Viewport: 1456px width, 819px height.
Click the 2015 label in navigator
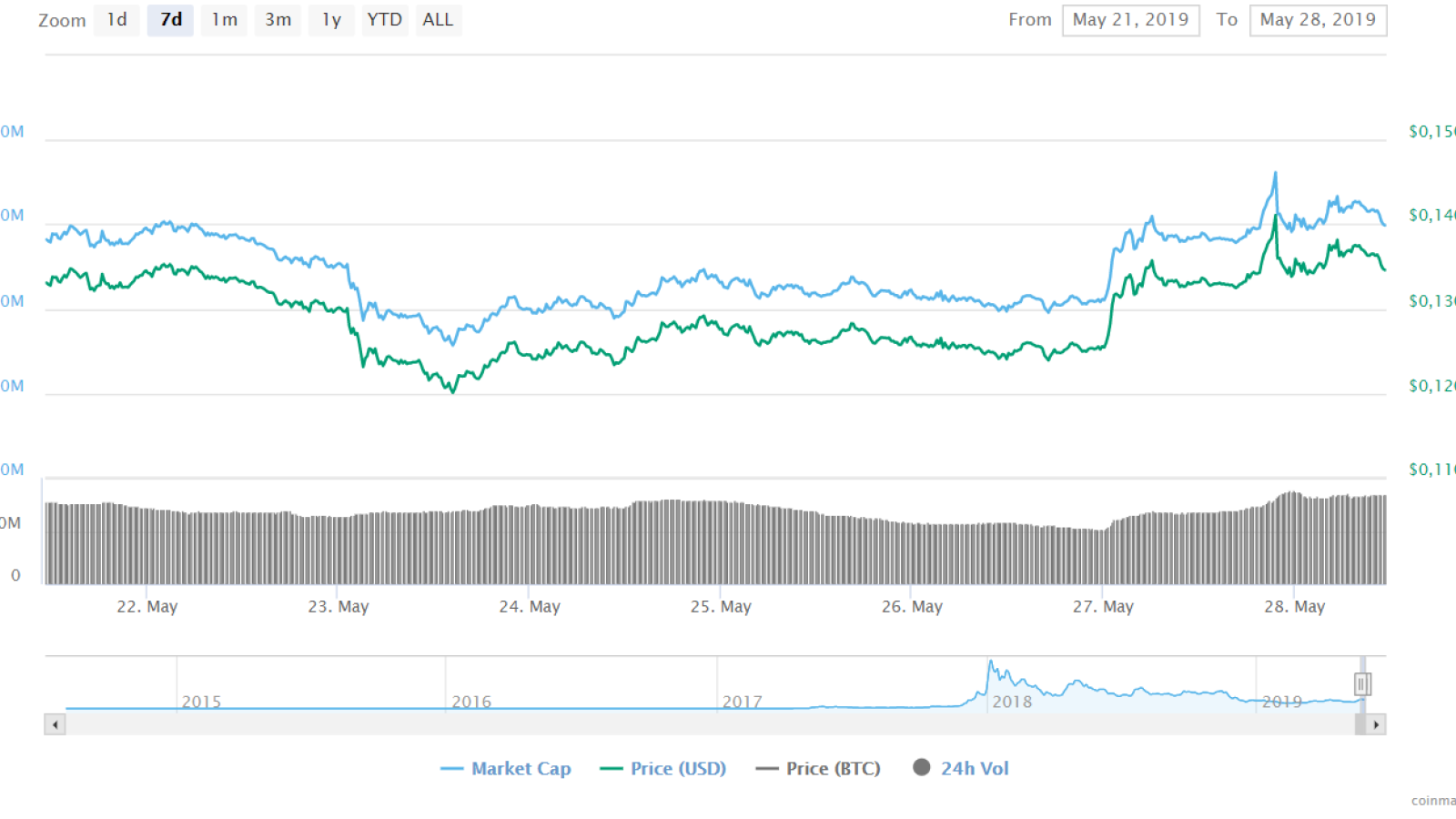201,702
